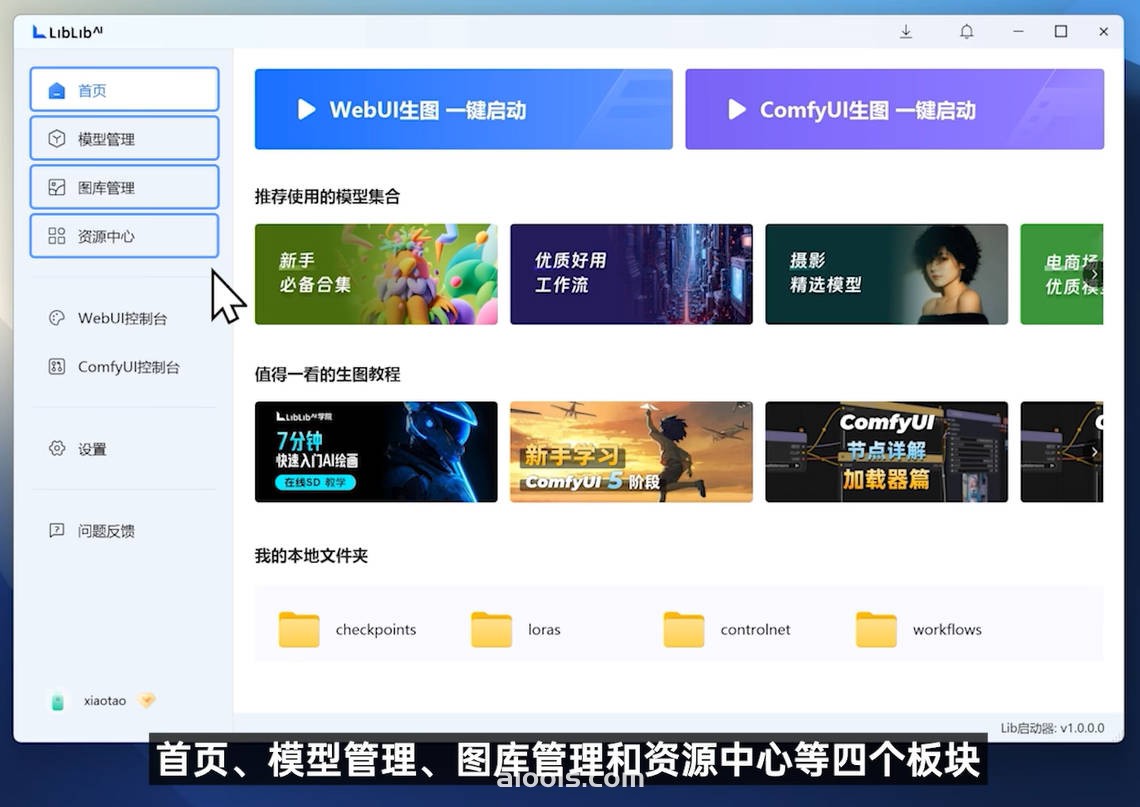Image resolution: width=1140 pixels, height=807 pixels.
Task: Go to 图库管理 gallery management
Action: 124,188
